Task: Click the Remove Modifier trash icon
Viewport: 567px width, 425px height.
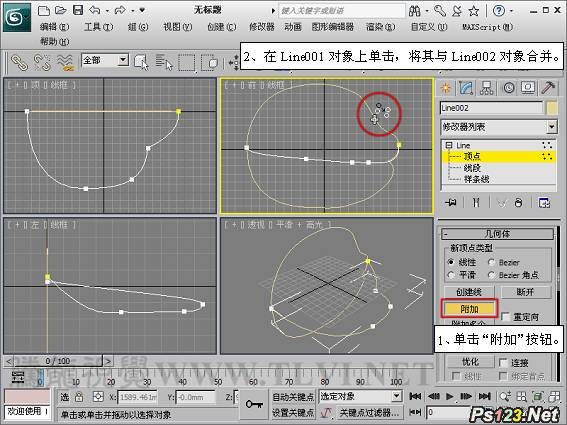Action: click(x=519, y=203)
